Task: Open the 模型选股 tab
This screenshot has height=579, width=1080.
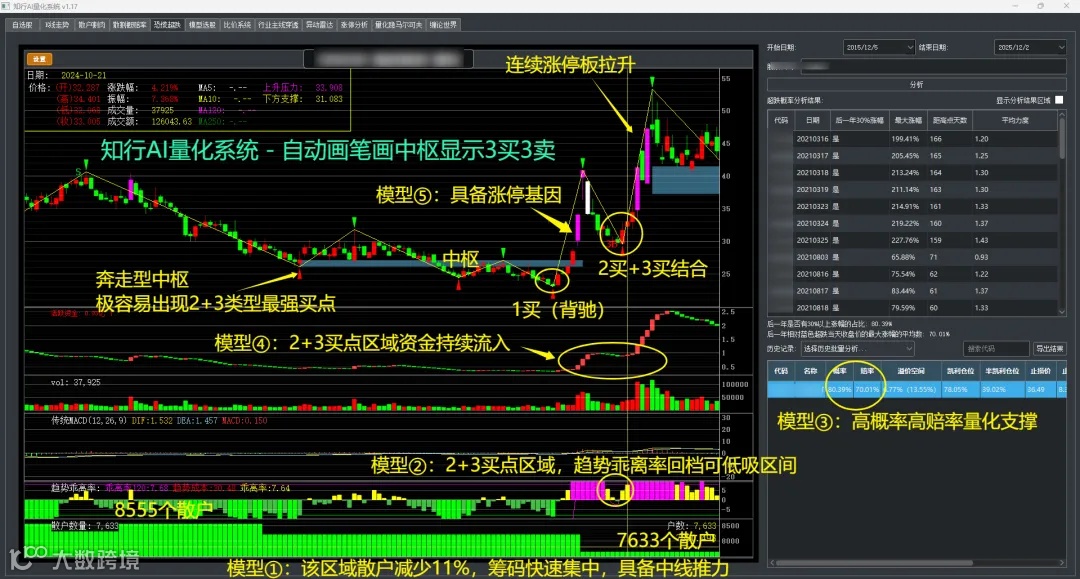Action: (x=202, y=25)
